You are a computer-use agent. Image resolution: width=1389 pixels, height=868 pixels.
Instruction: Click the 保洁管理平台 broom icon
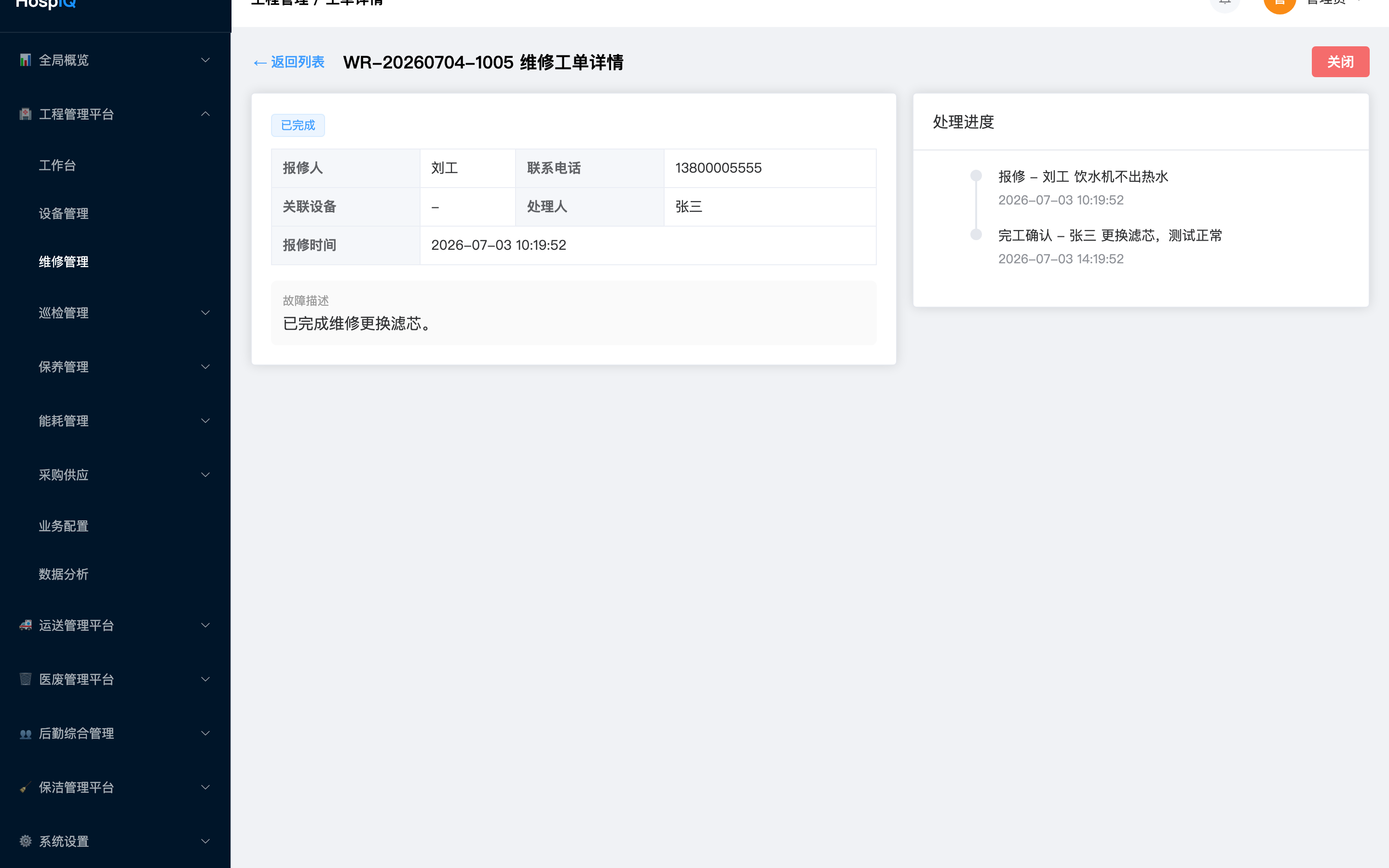[x=25, y=787]
